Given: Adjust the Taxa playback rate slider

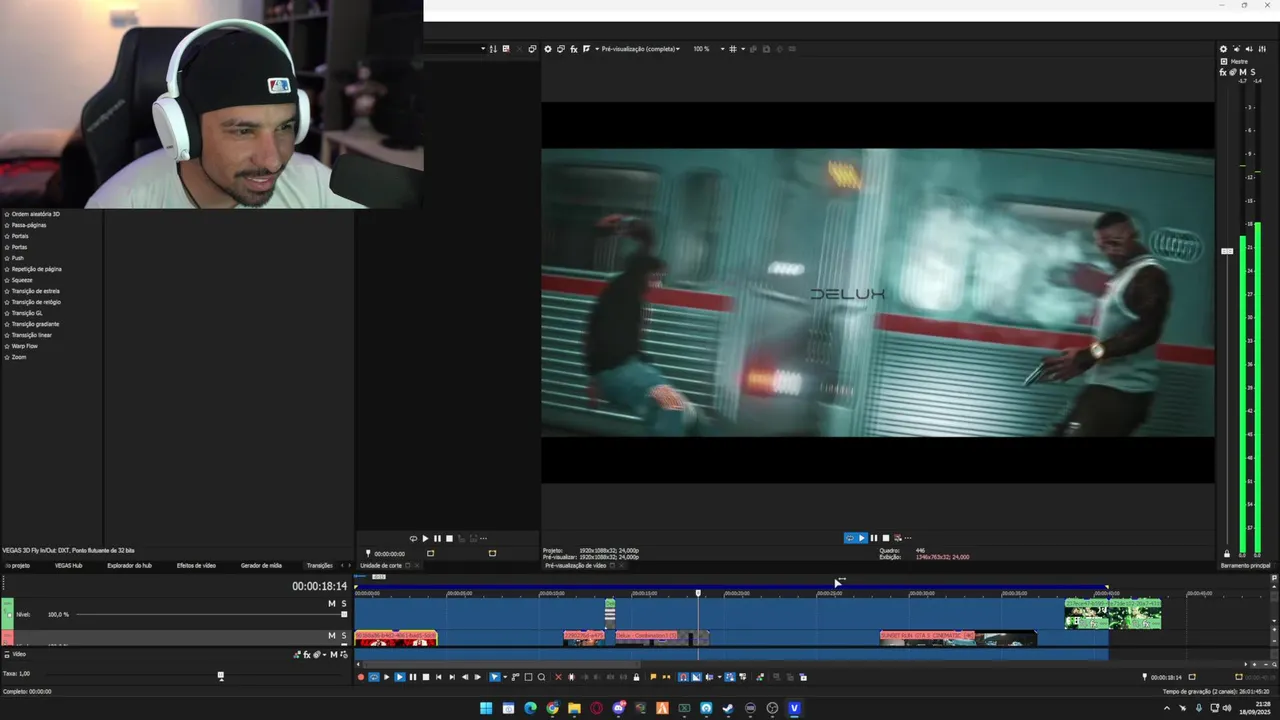Looking at the screenshot, I should [x=221, y=675].
